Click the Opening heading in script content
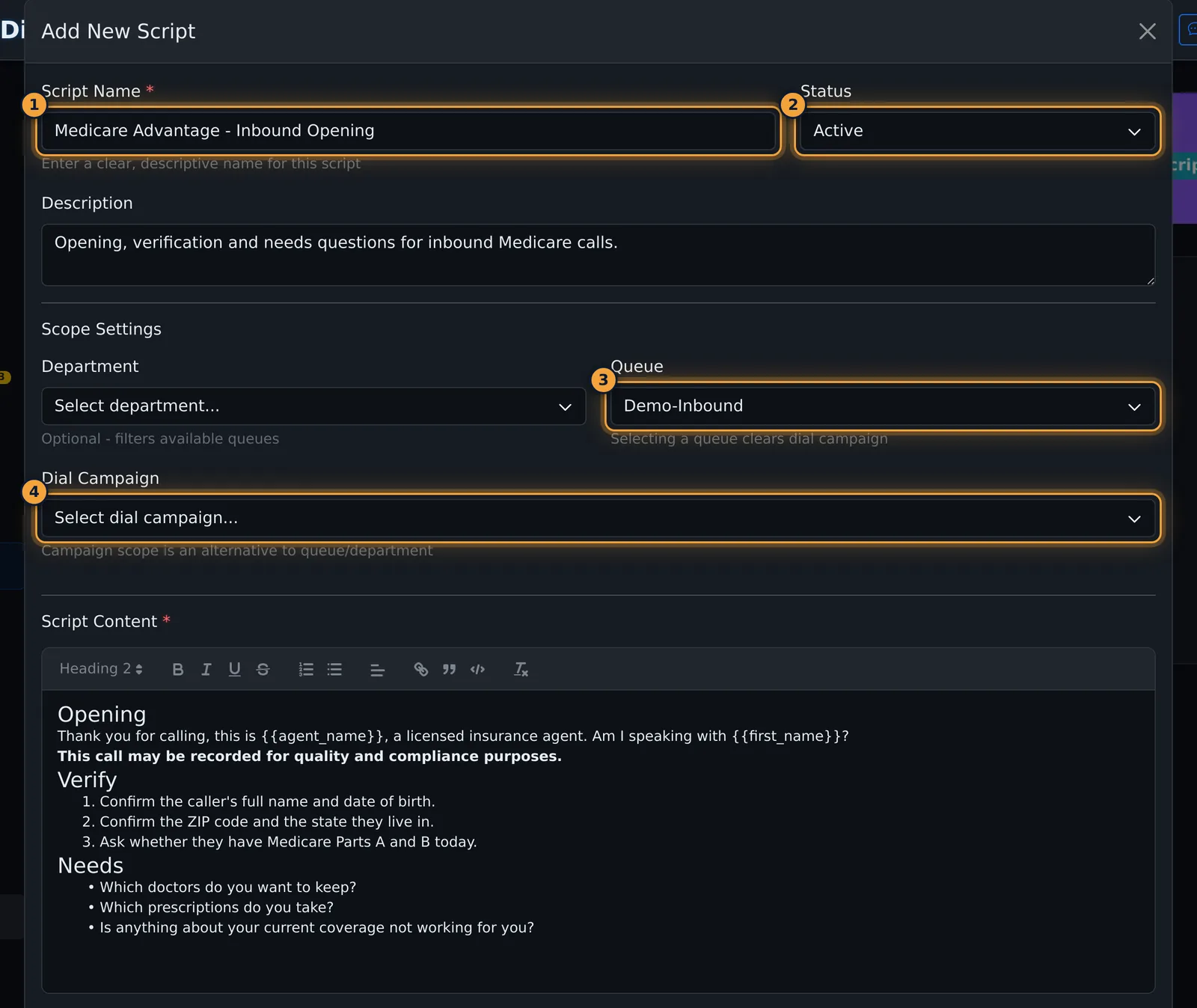The image size is (1197, 1008). pos(102,714)
